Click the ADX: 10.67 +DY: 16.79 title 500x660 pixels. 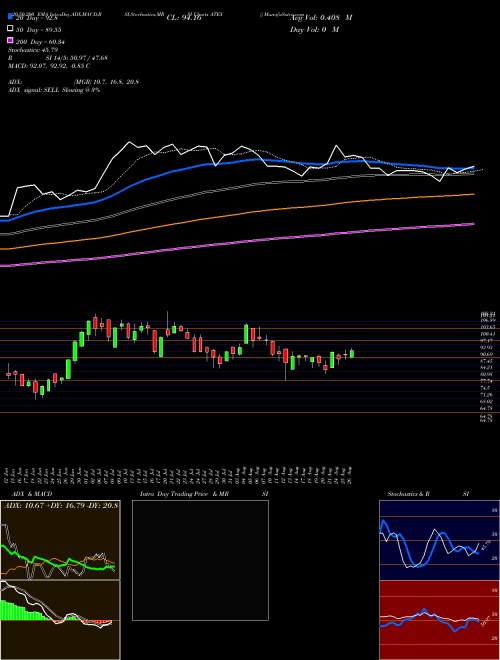(x=61, y=505)
